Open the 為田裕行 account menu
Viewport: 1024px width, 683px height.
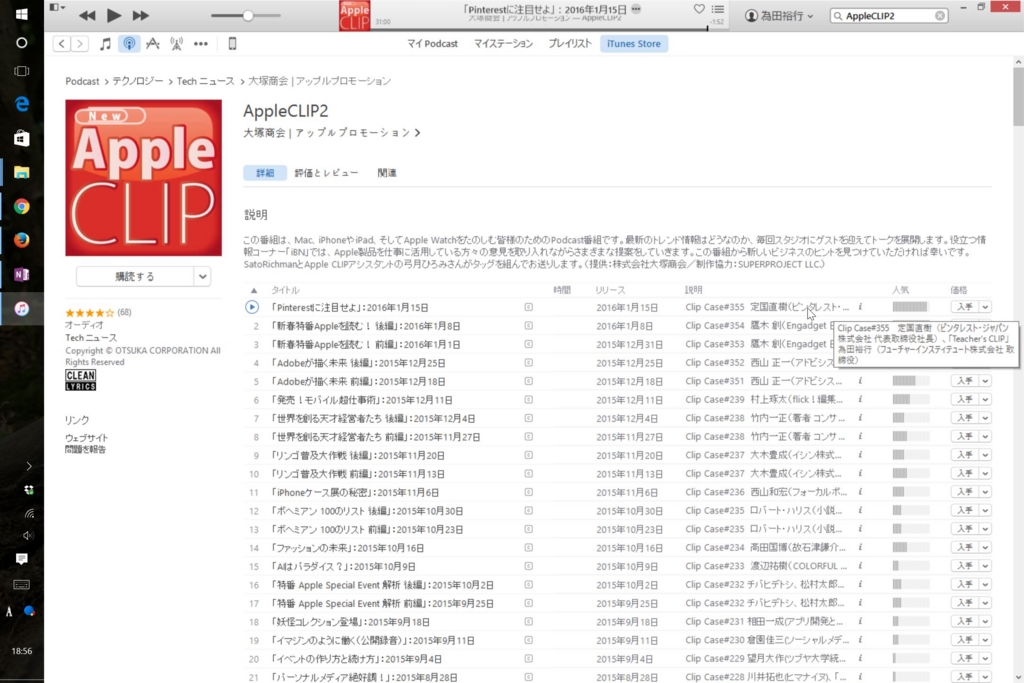pyautogui.click(x=779, y=16)
